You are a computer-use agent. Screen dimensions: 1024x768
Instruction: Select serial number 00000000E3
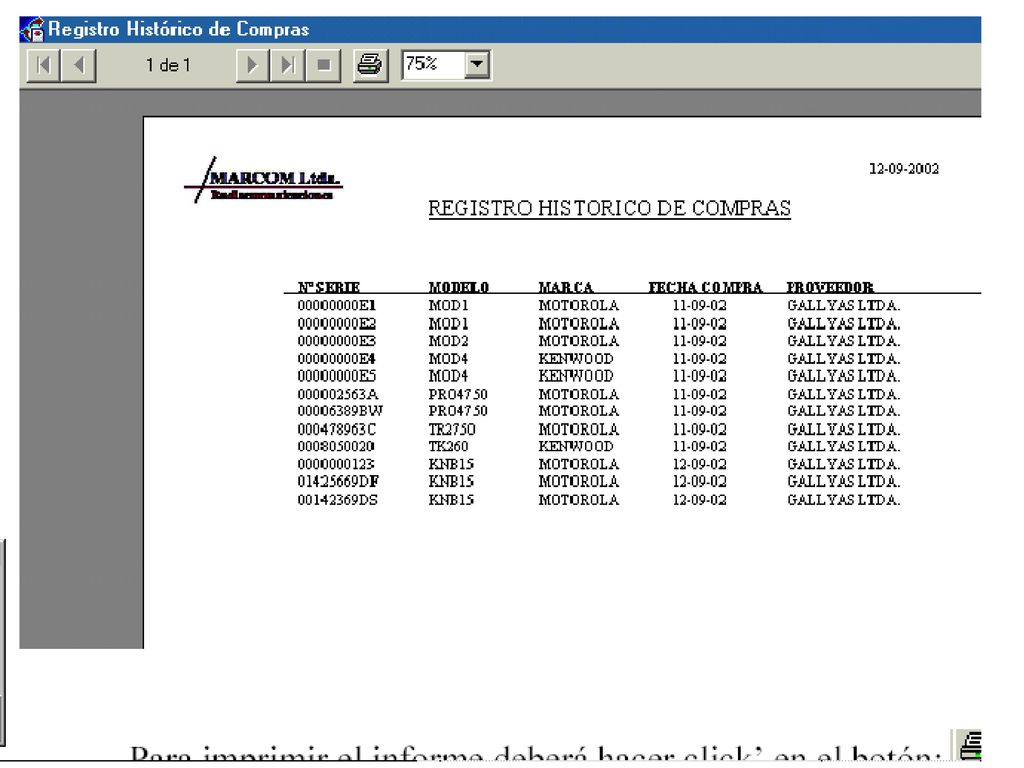click(x=337, y=341)
